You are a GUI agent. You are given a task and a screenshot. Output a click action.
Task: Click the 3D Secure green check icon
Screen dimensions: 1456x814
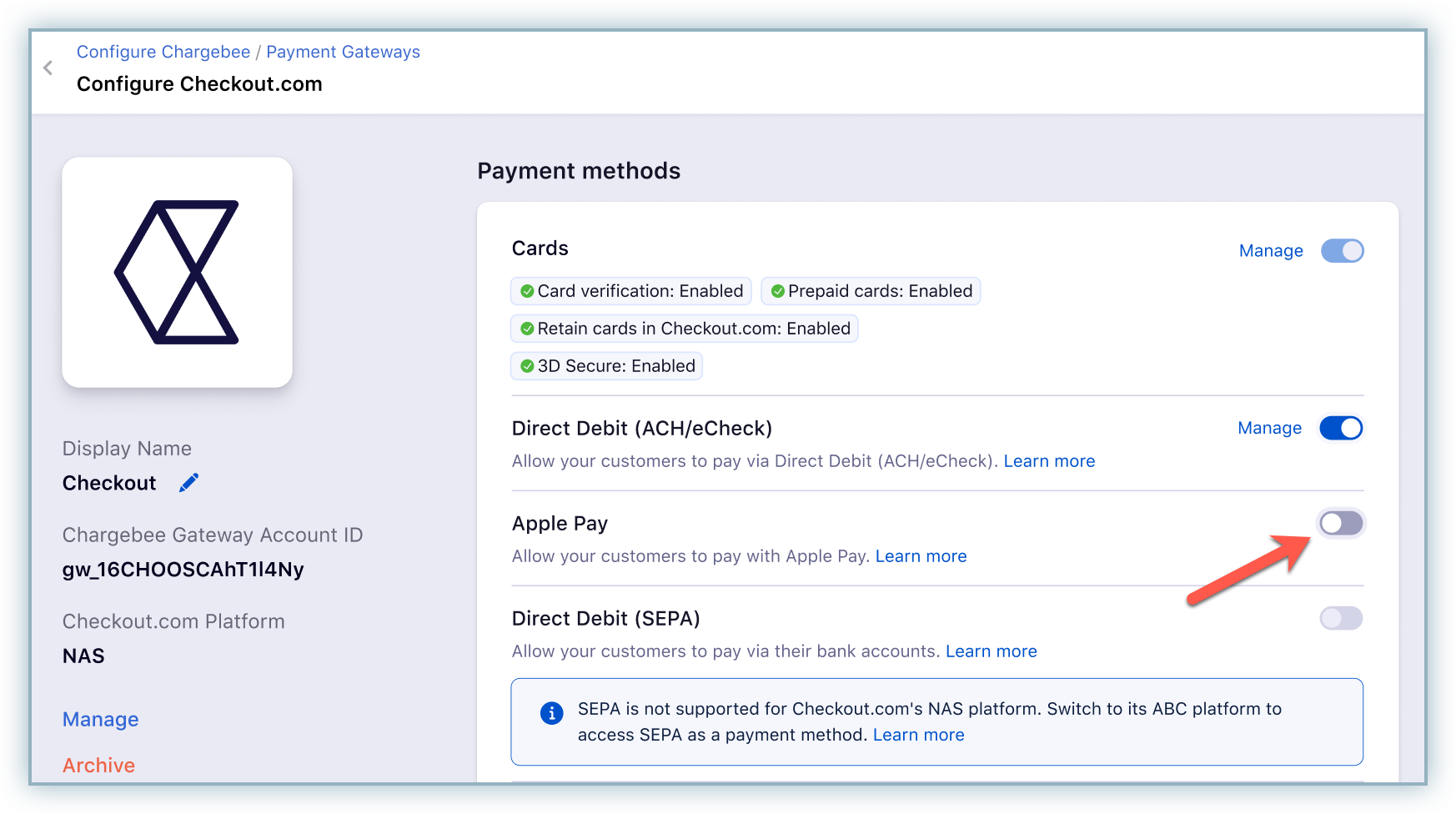pos(527,366)
